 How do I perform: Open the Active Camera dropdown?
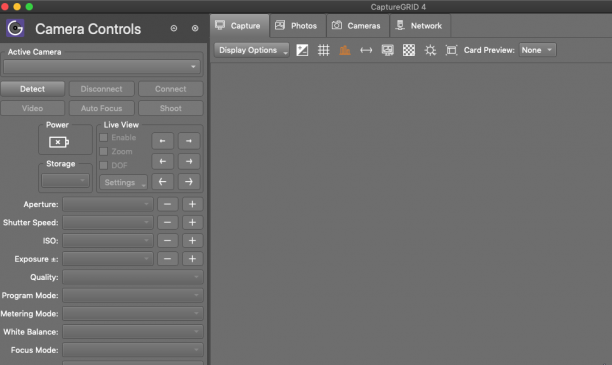coord(101,67)
